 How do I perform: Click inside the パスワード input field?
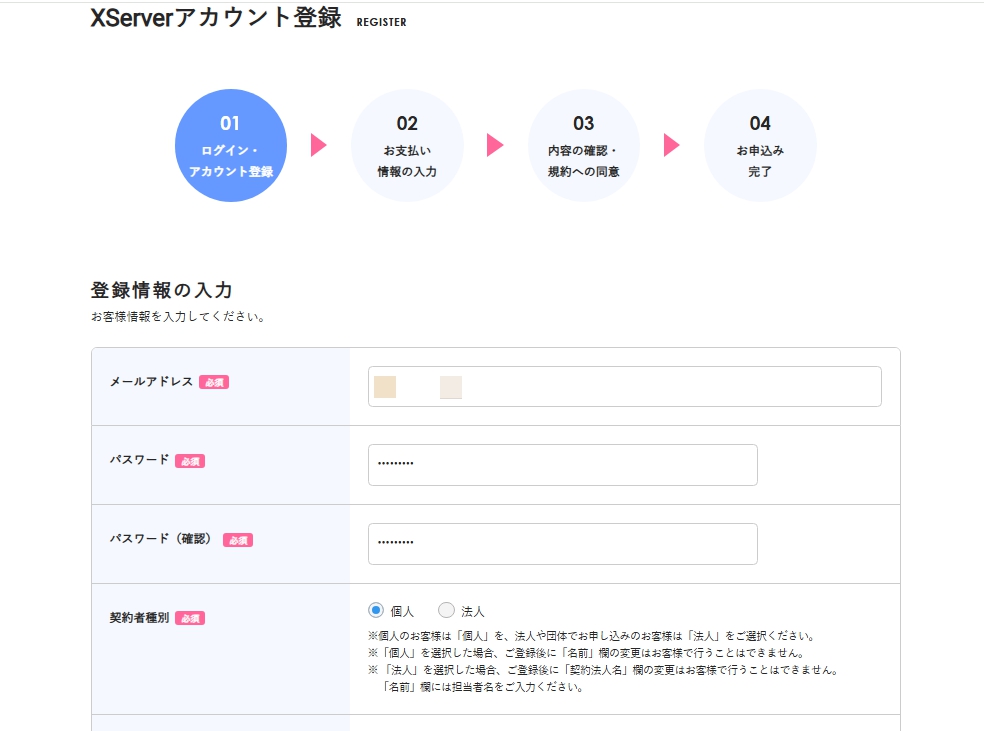point(562,464)
